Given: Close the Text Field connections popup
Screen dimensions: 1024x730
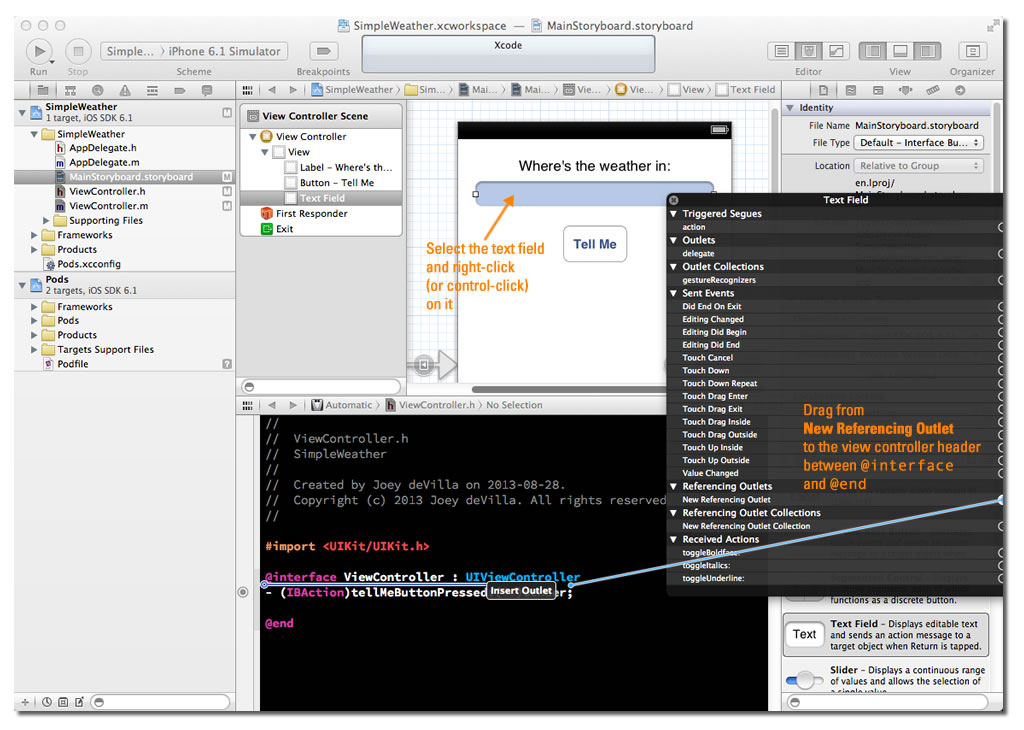Looking at the screenshot, I should click(674, 200).
